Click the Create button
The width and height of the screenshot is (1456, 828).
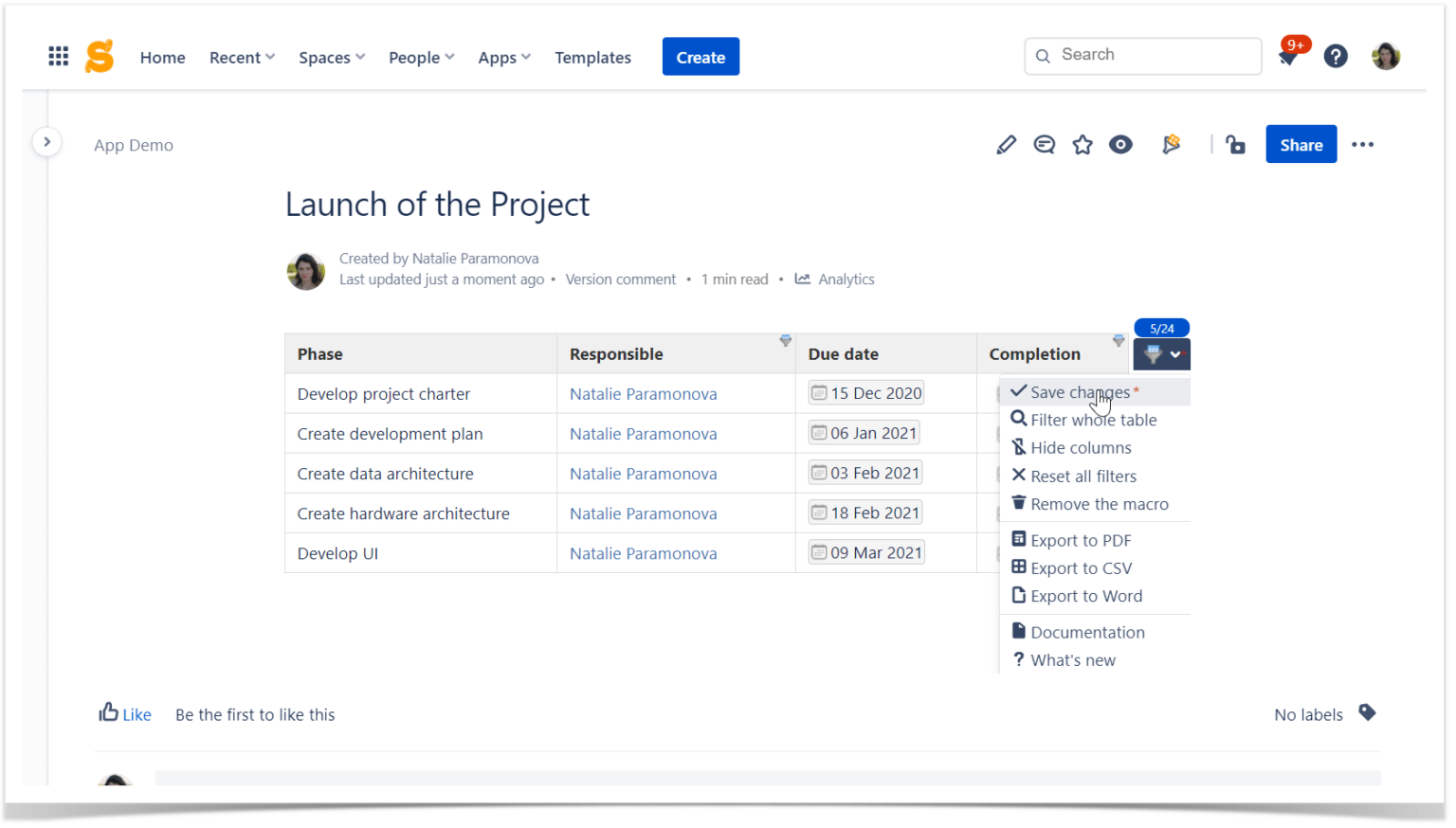coord(701,56)
